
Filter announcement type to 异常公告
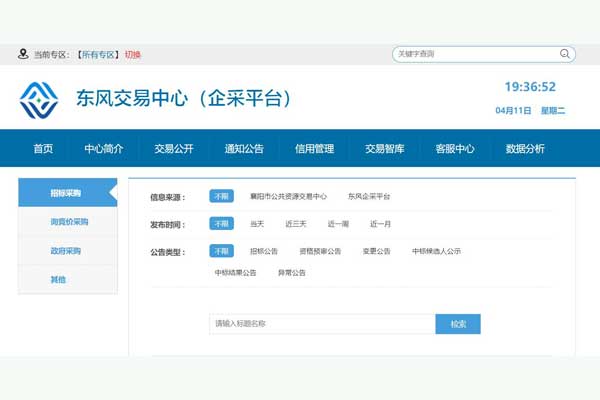(292, 273)
